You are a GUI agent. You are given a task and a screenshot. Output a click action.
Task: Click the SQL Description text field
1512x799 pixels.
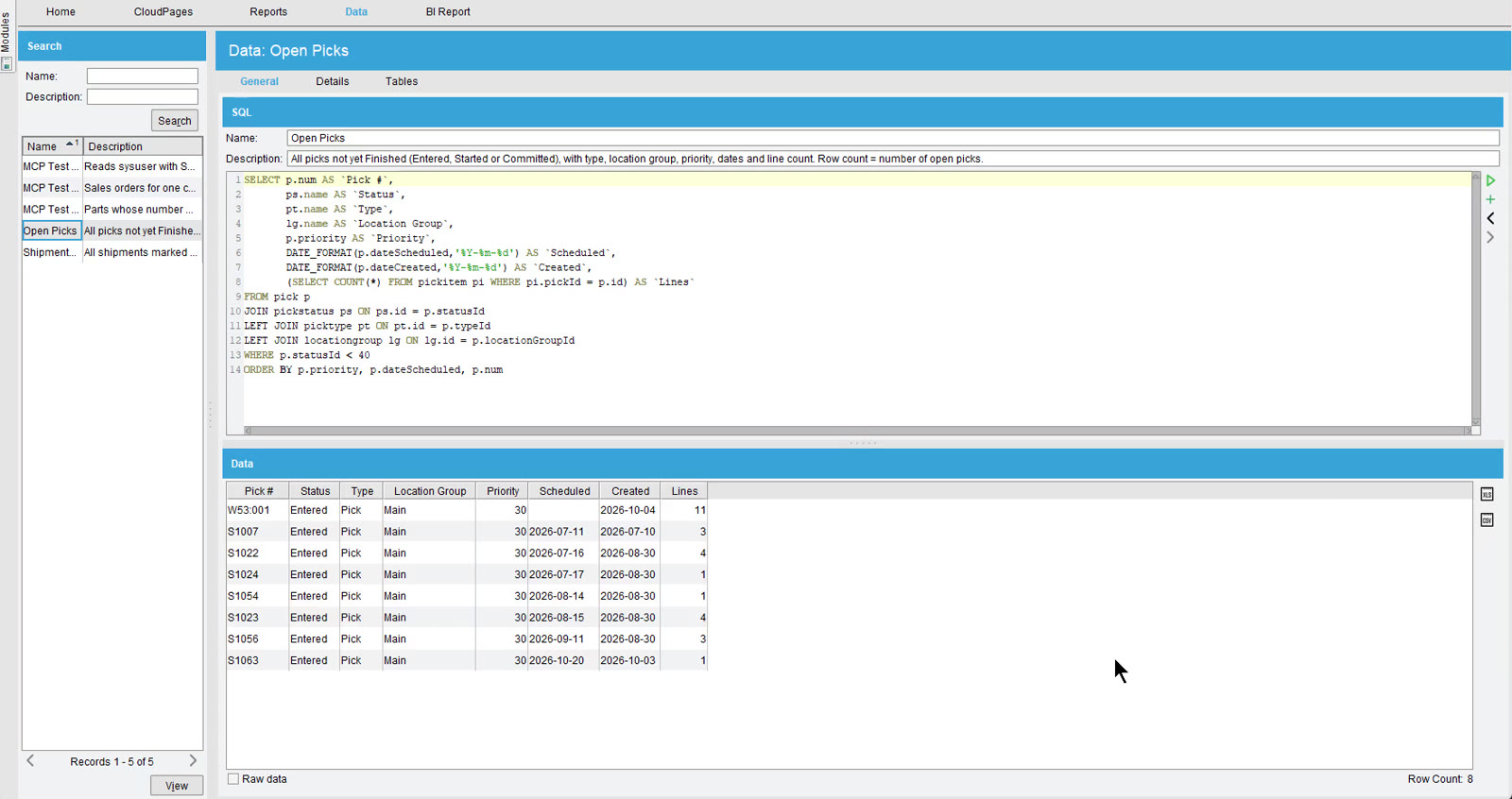coord(893,159)
